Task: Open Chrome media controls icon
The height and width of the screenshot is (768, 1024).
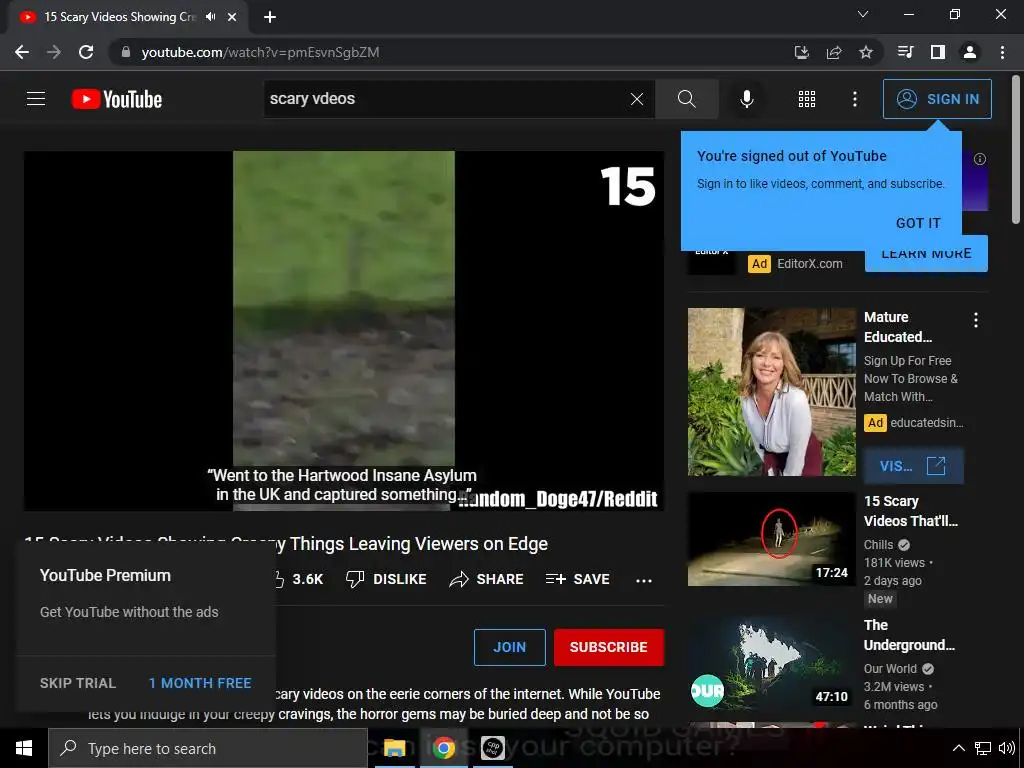Action: pyautogui.click(x=905, y=52)
